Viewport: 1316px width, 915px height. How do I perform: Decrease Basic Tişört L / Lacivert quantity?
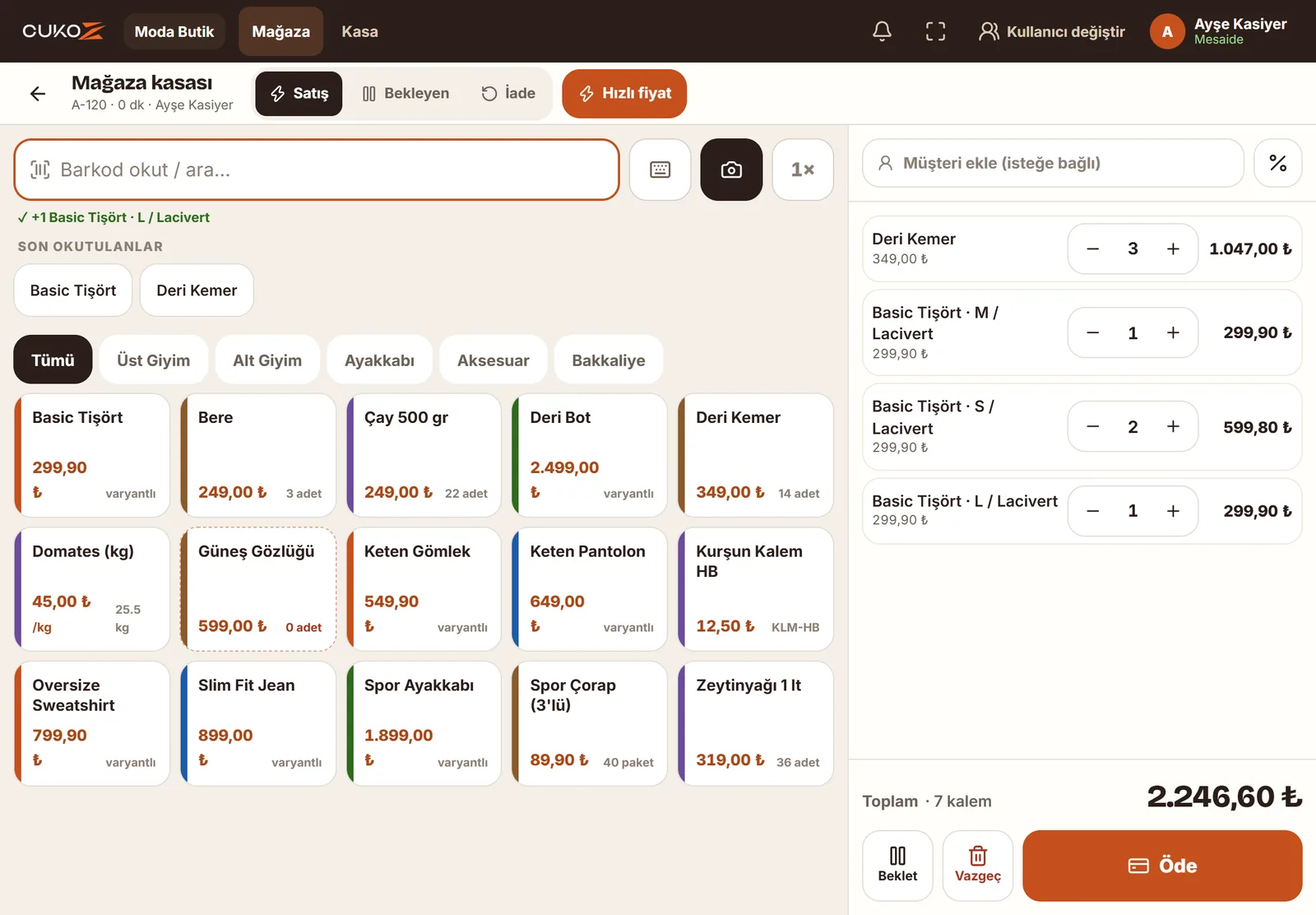(1092, 511)
